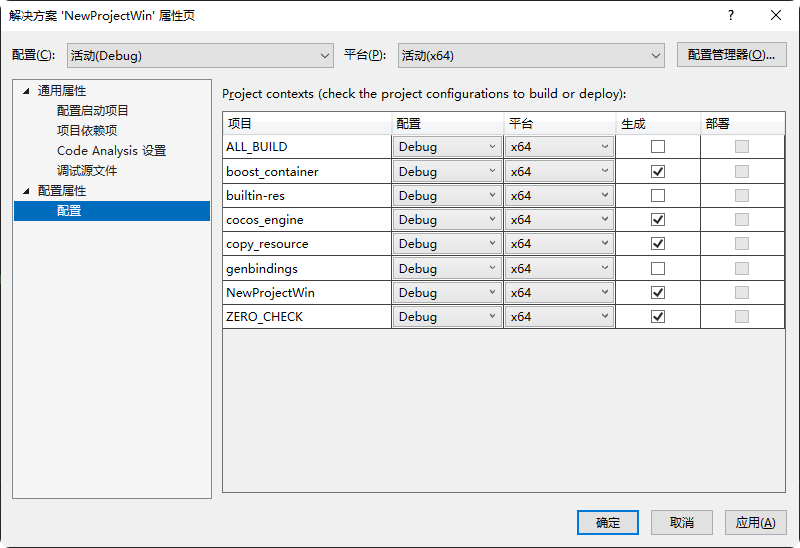Open configuration dropdown for cocos_engine
Viewport: 800px width, 548px height.
(x=446, y=220)
